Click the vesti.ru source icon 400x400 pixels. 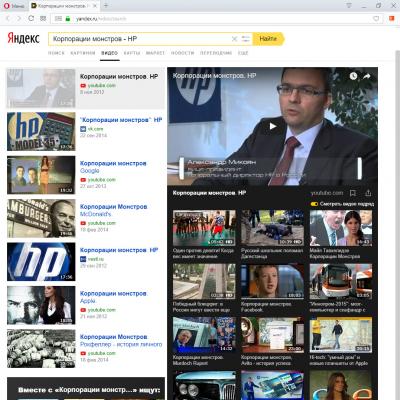(x=83, y=259)
